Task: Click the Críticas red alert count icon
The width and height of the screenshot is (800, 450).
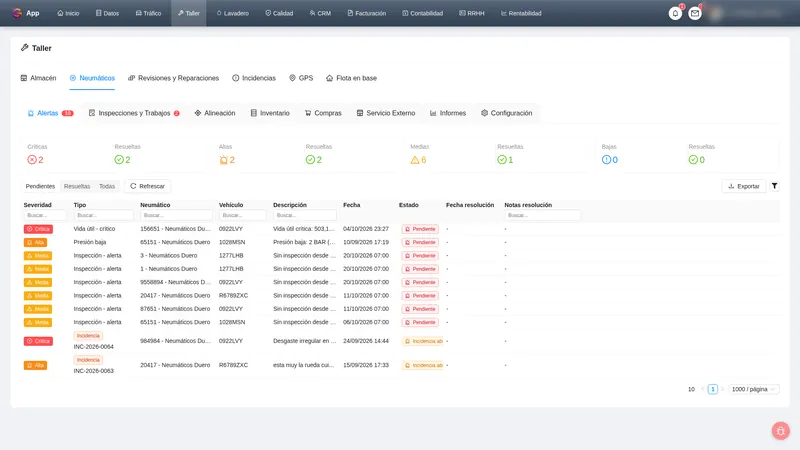Action: [x=32, y=160]
